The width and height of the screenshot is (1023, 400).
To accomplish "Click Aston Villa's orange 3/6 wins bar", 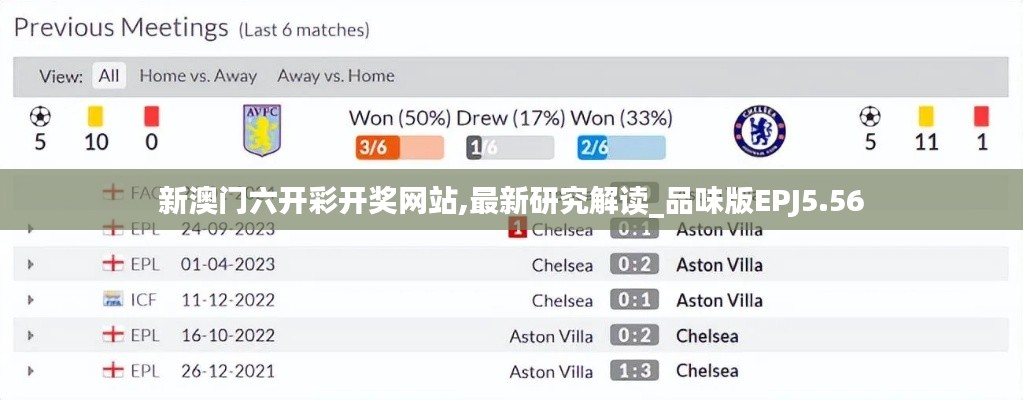I will coord(399,148).
